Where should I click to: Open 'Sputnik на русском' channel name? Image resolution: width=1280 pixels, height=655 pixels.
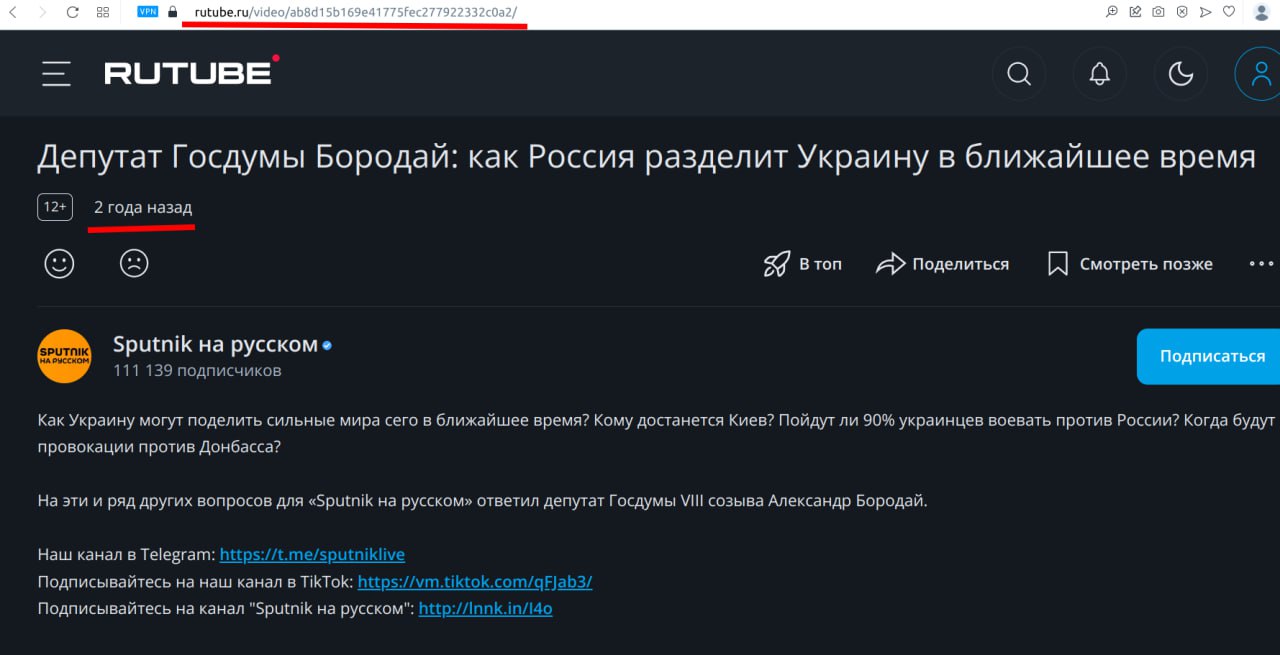click(x=215, y=345)
